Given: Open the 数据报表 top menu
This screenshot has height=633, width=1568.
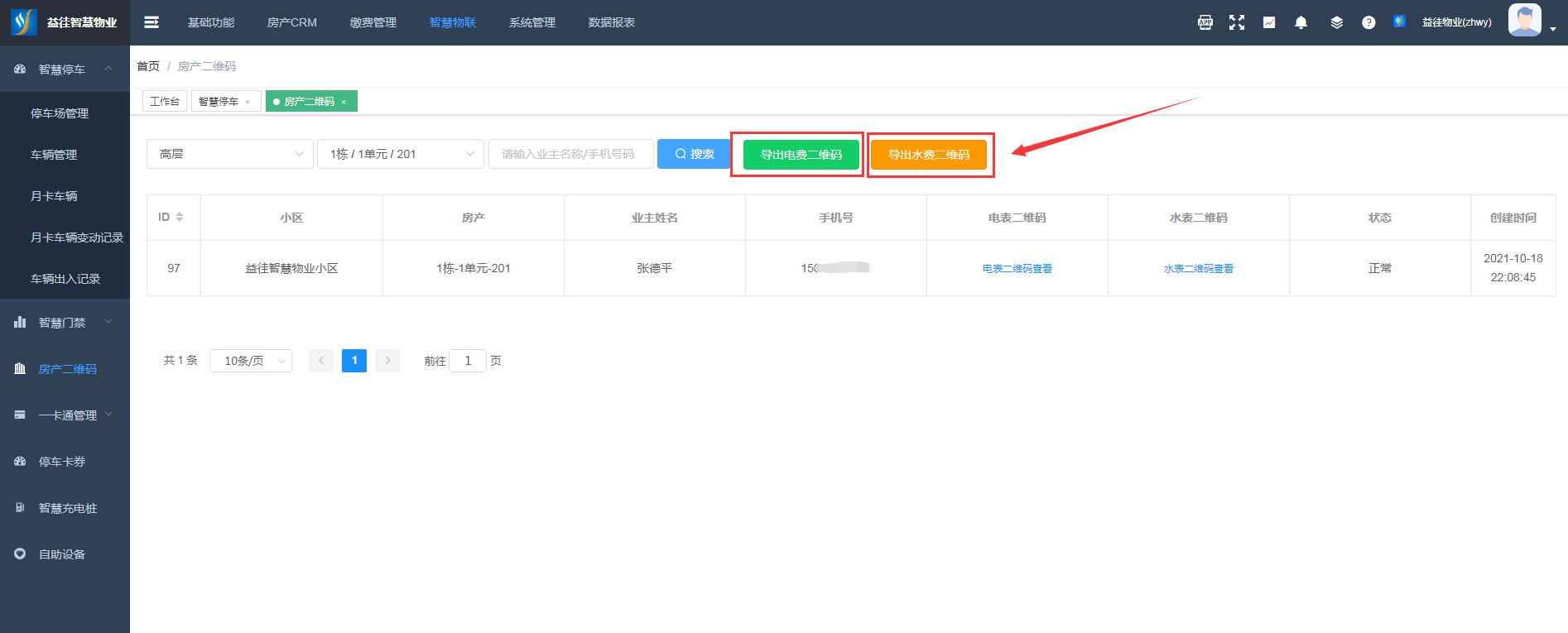Looking at the screenshot, I should tap(612, 22).
